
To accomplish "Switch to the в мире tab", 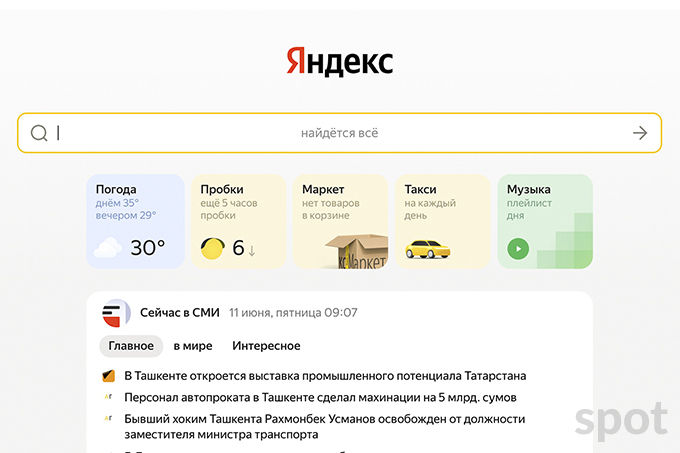I will click(193, 346).
